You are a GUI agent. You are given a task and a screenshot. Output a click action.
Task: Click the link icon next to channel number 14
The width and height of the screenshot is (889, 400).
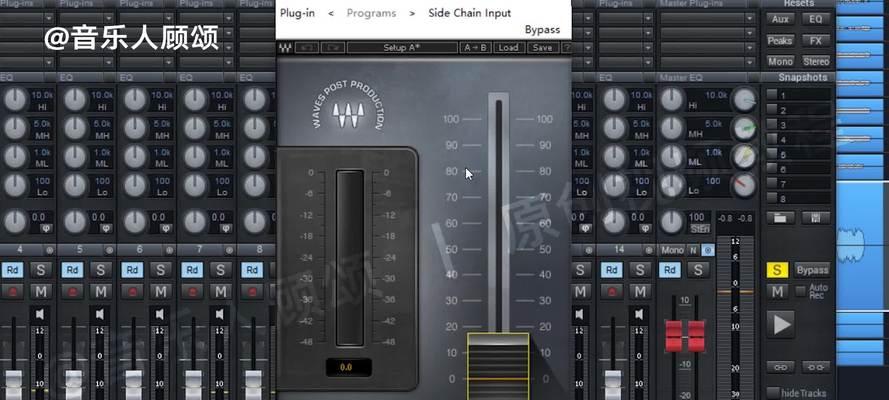pyautogui.click(x=648, y=250)
